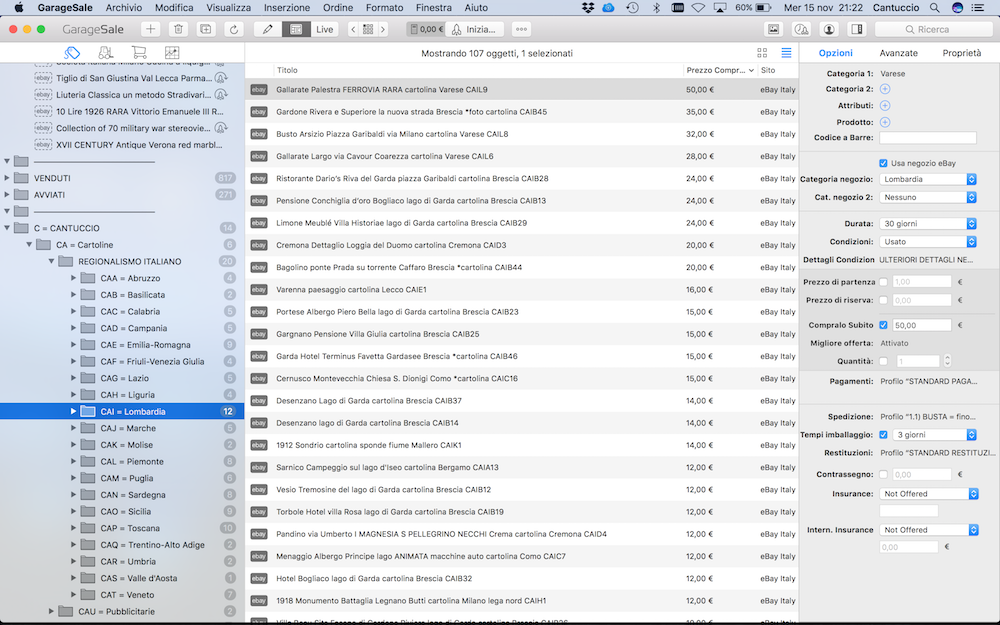Open the Categoria negozio Lombardia dropdown
Viewport: 1000px width, 625px height.
(928, 179)
